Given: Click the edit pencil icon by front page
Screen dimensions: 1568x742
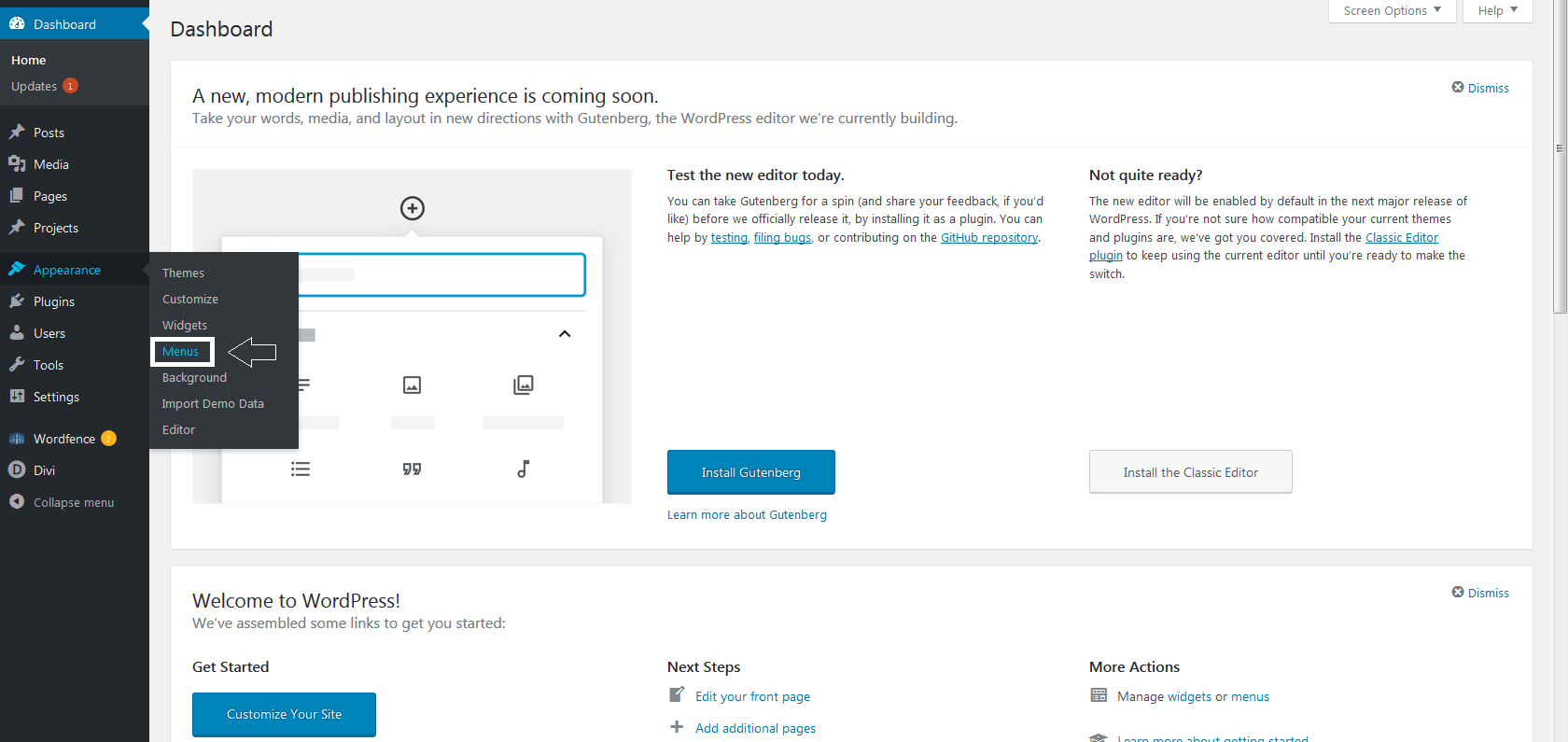Looking at the screenshot, I should pyautogui.click(x=677, y=694).
